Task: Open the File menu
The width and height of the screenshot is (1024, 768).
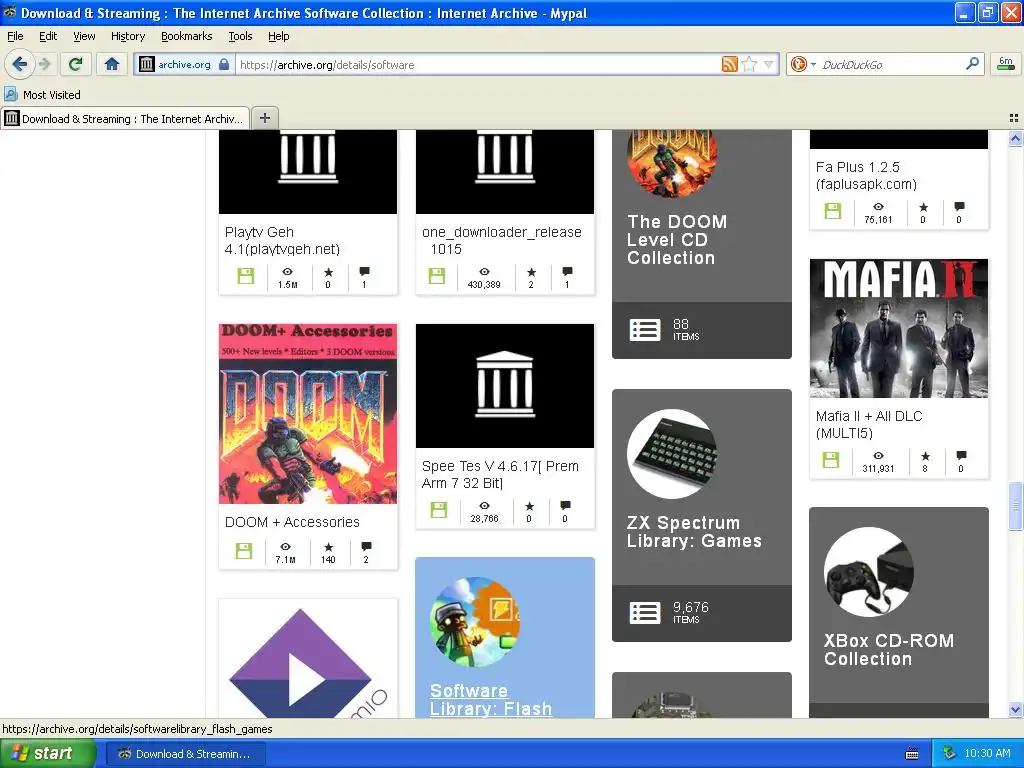Action: (15, 36)
